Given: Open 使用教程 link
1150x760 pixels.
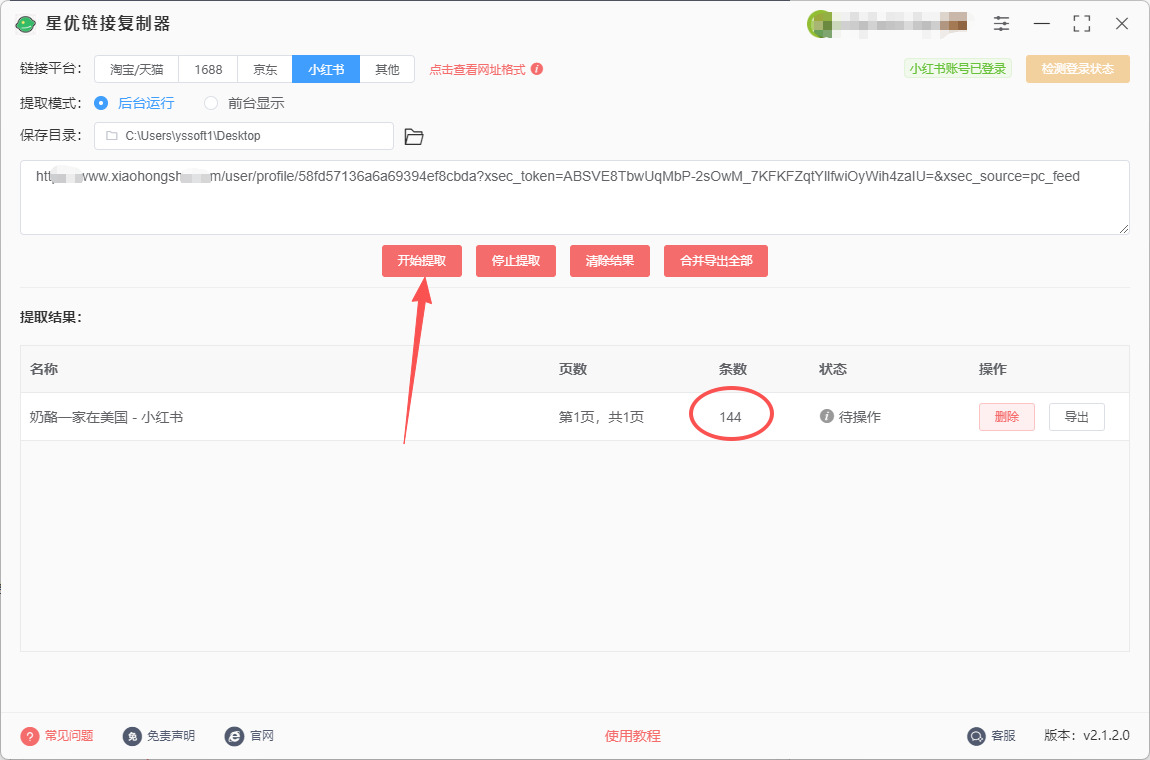Looking at the screenshot, I should point(632,736).
